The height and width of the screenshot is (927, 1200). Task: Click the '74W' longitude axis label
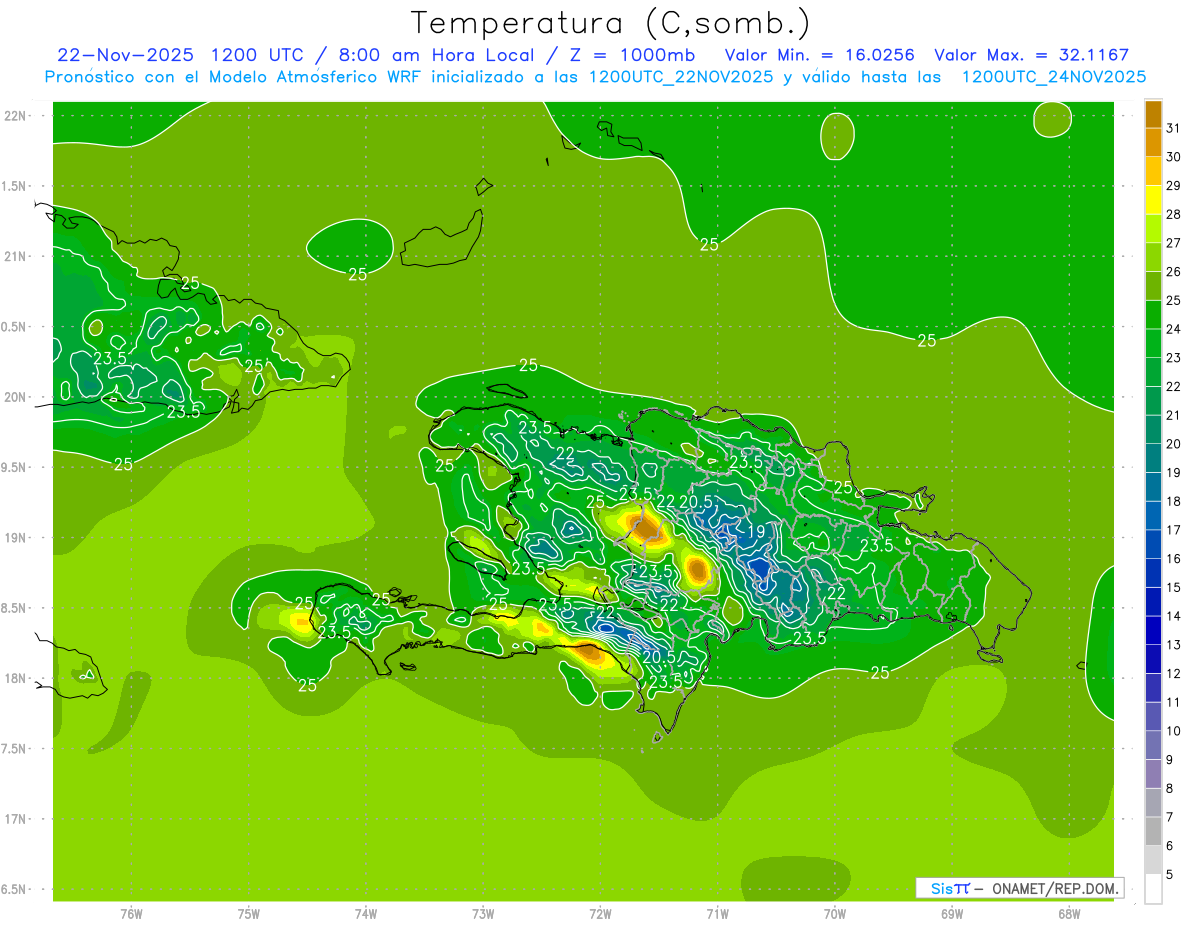click(x=366, y=914)
